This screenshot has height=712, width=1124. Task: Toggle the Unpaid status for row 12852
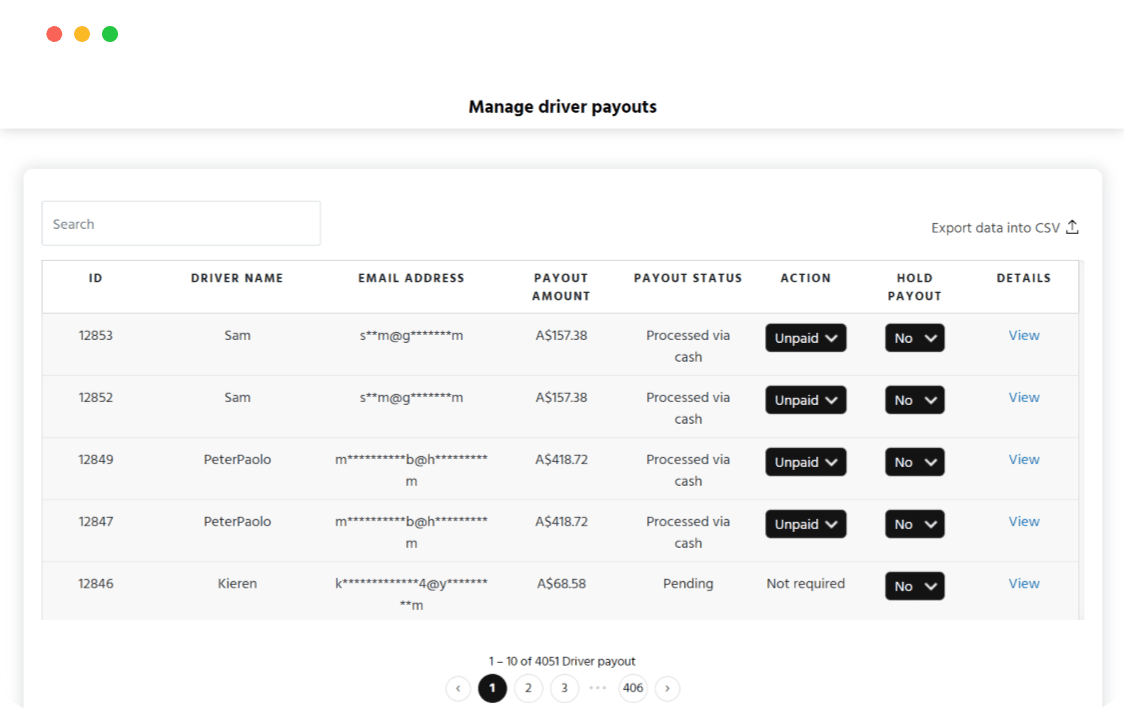(x=806, y=399)
